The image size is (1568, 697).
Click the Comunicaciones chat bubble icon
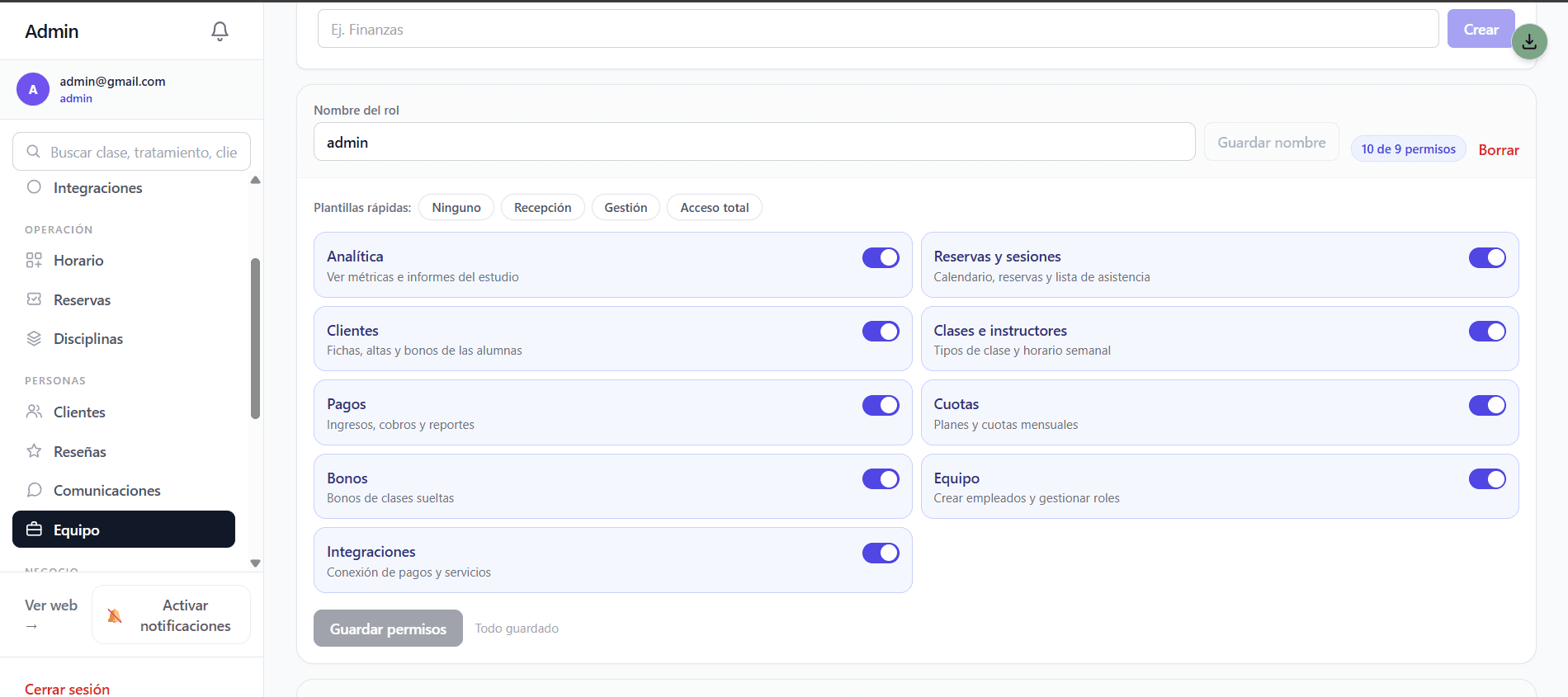coord(34,490)
